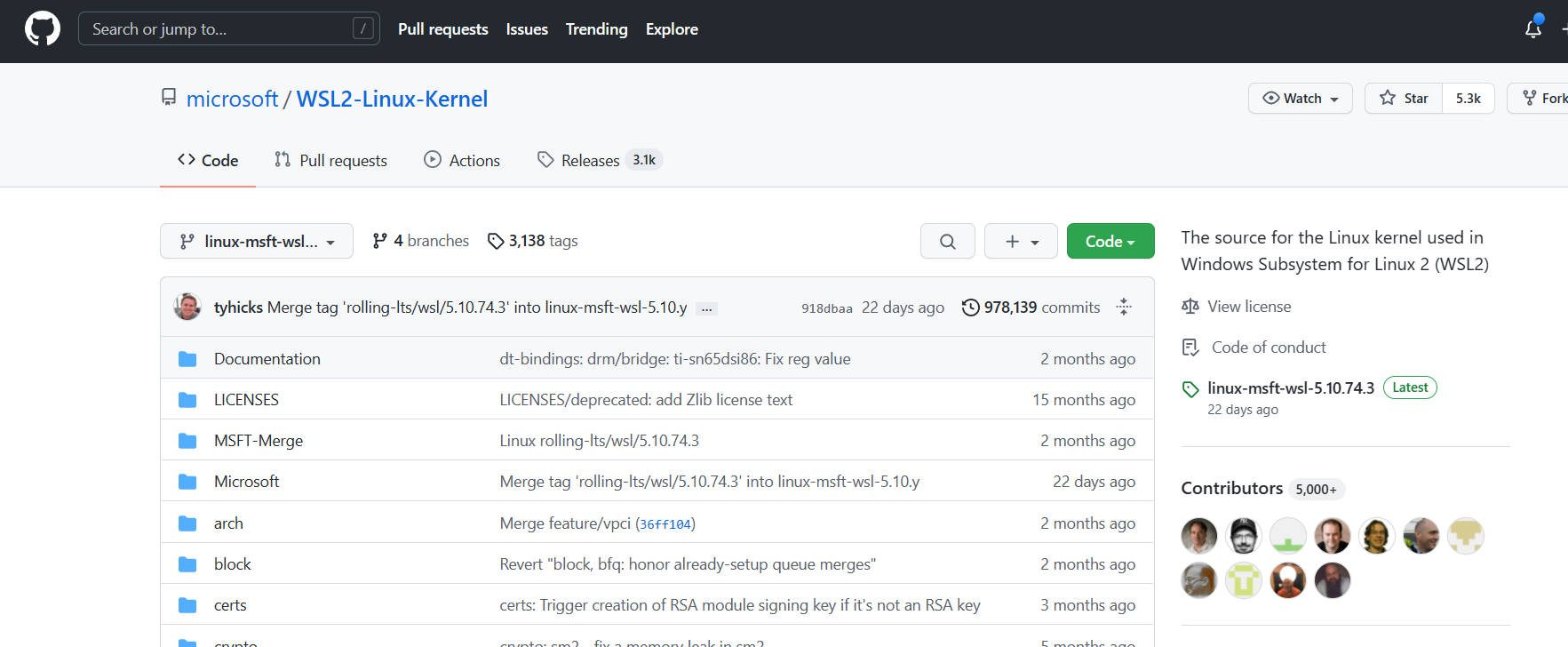Click the first contributor avatar
Image resolution: width=1568 pixels, height=647 pixels.
tap(1199, 536)
